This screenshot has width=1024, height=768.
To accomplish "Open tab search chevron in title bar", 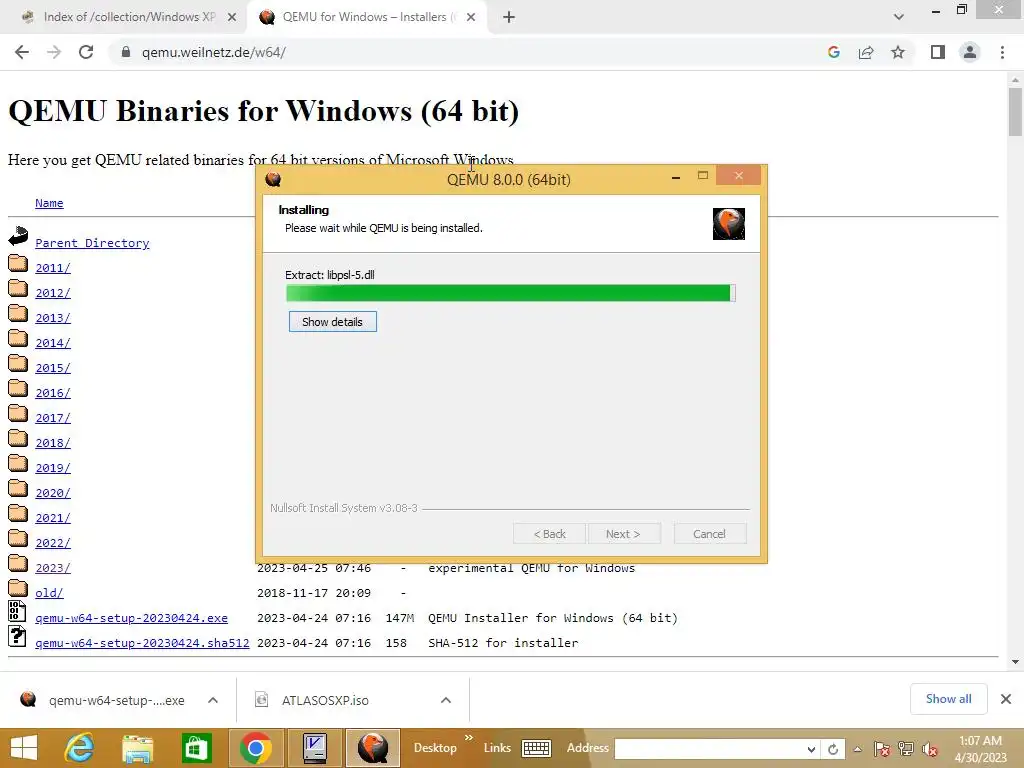I will tap(899, 17).
